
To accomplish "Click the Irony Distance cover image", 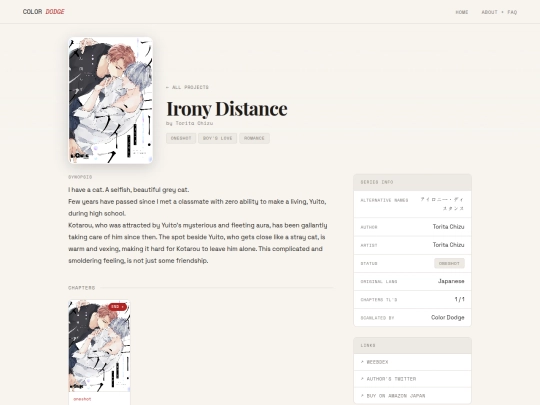I will pos(111,100).
